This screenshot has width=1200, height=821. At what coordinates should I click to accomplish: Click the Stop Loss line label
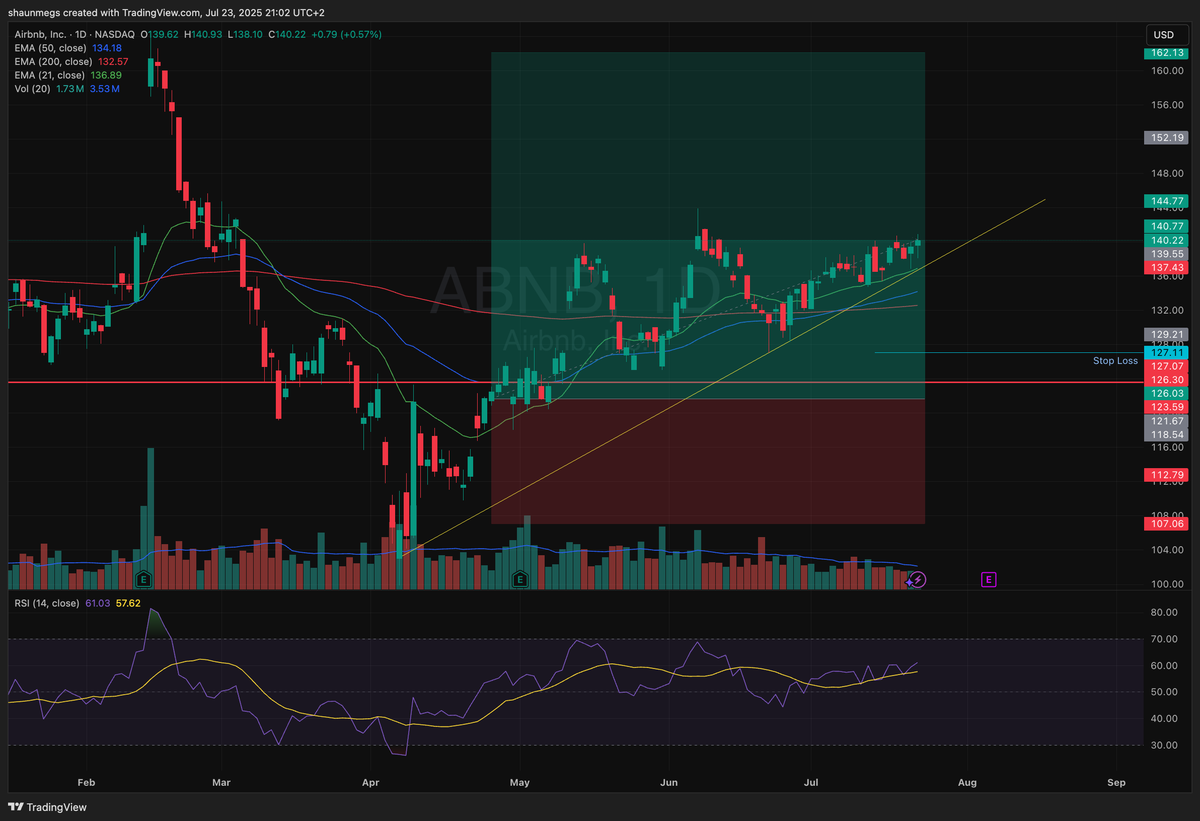(1115, 360)
